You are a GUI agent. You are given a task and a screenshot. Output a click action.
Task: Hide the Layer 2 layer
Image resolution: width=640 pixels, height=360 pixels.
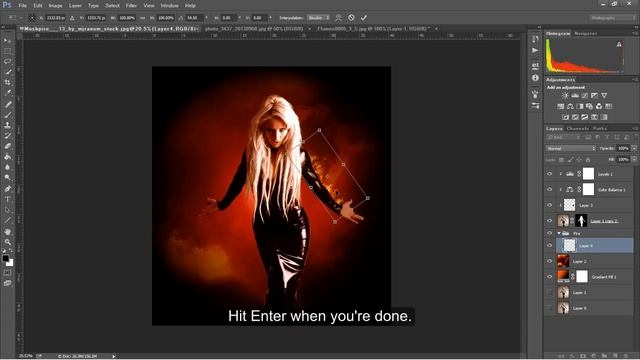click(549, 261)
